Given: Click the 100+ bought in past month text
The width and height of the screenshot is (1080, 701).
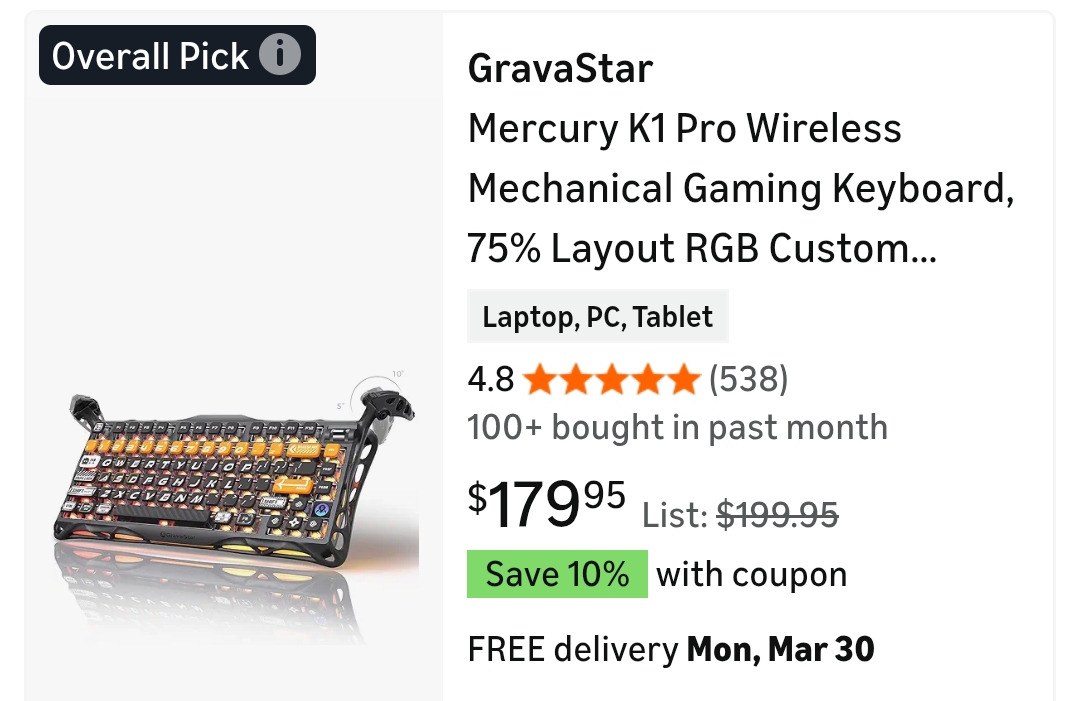Looking at the screenshot, I should (677, 427).
